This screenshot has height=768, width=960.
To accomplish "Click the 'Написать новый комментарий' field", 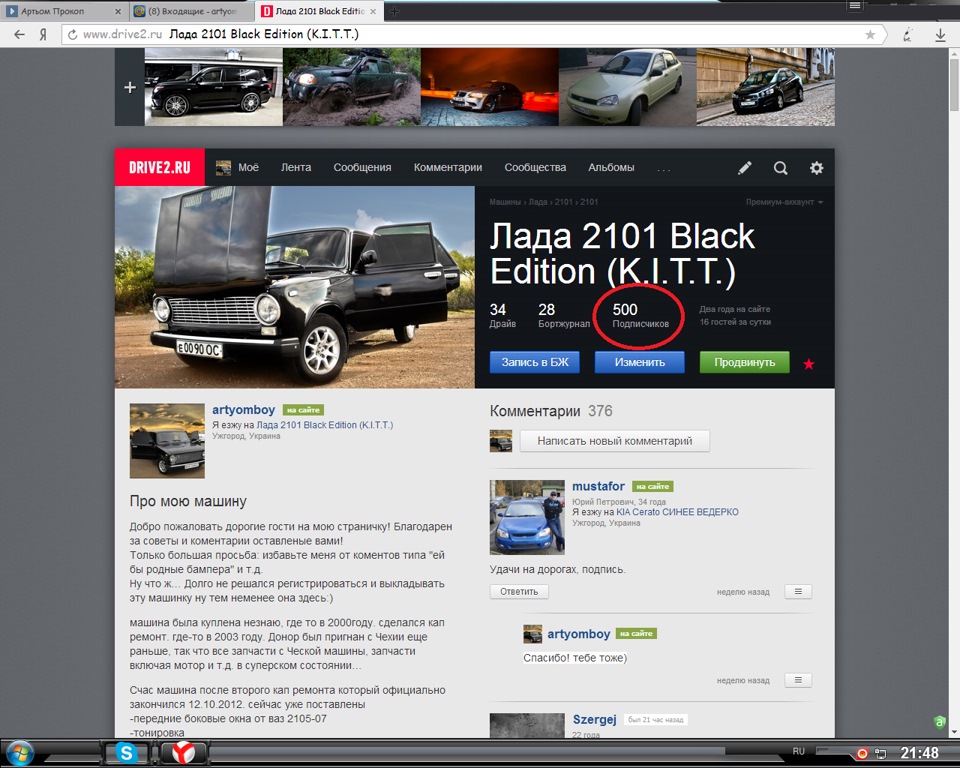I will (613, 440).
